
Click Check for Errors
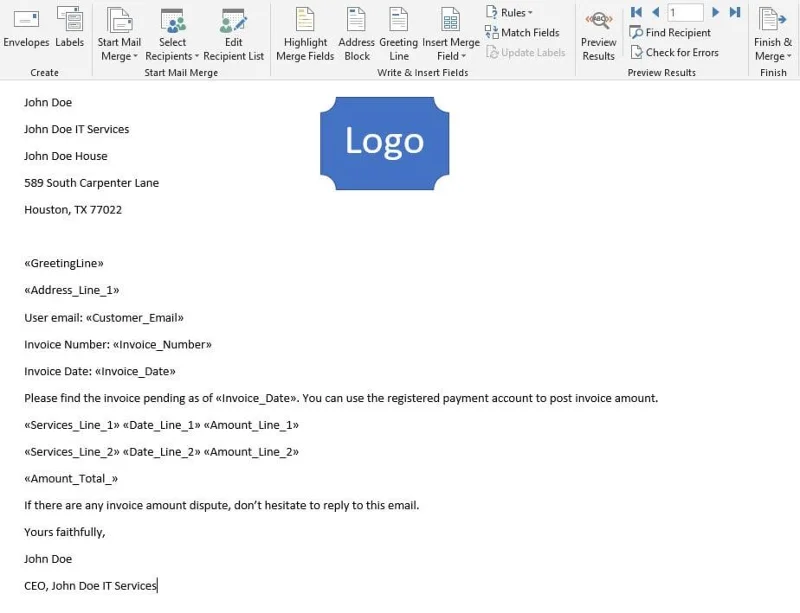(675, 52)
